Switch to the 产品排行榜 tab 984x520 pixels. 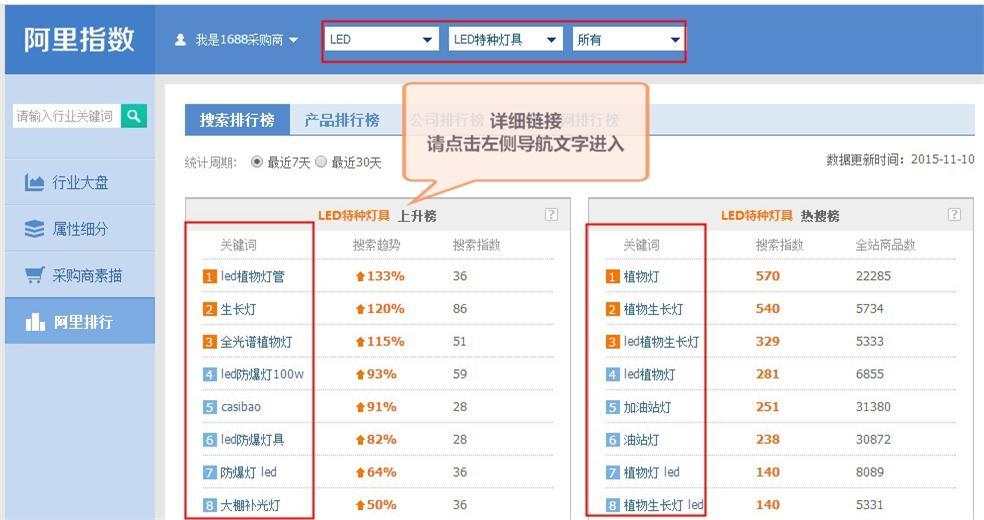(x=341, y=120)
